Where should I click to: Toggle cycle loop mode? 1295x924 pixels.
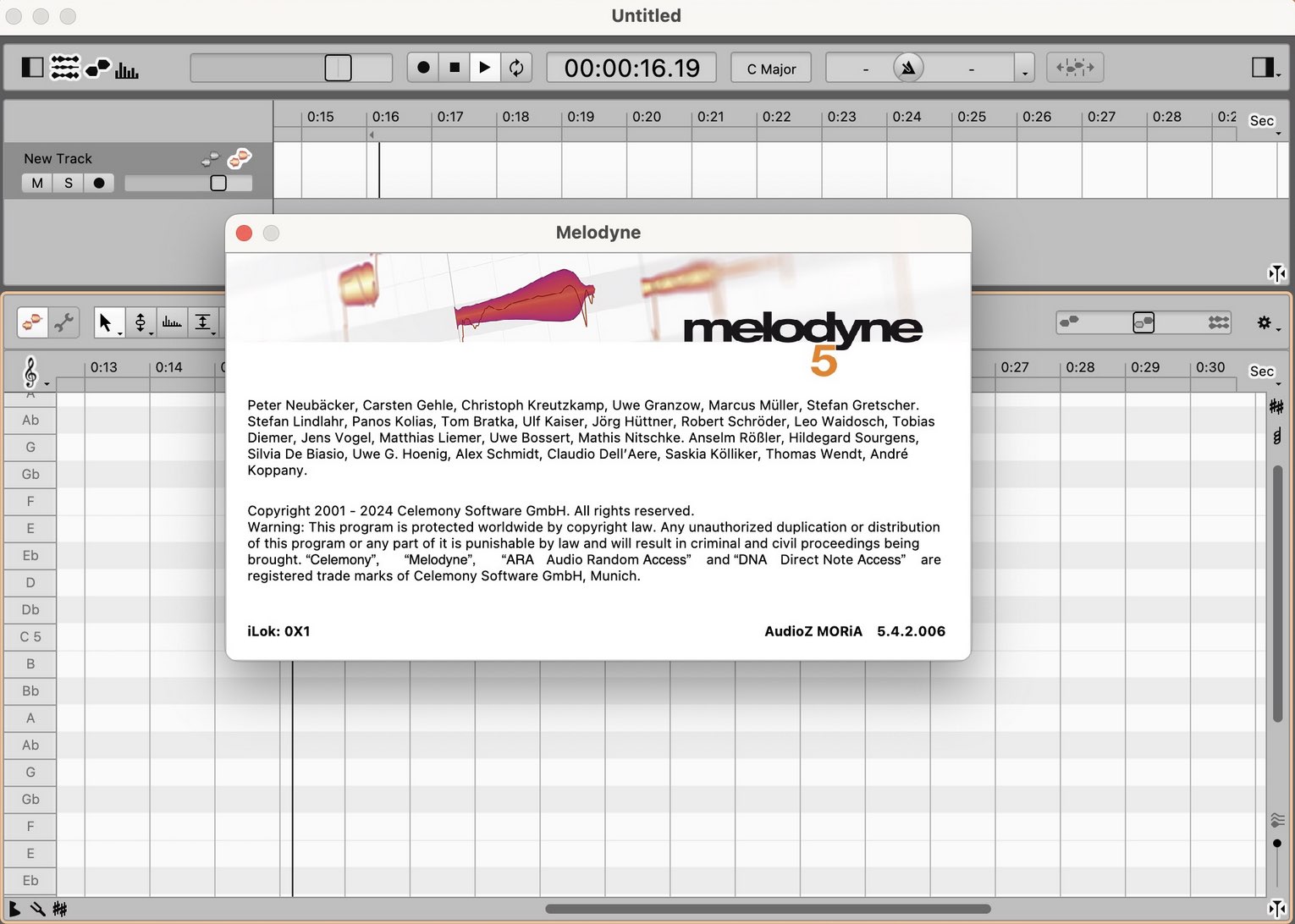[516, 67]
